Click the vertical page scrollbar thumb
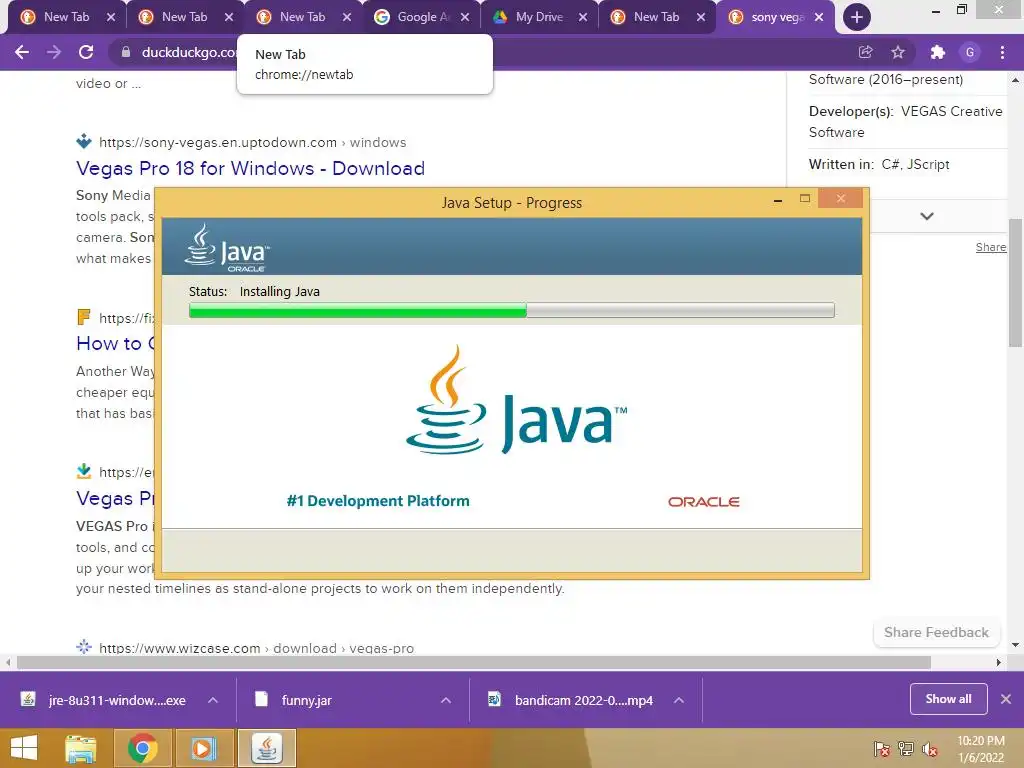This screenshot has width=1024, height=768. click(1016, 283)
